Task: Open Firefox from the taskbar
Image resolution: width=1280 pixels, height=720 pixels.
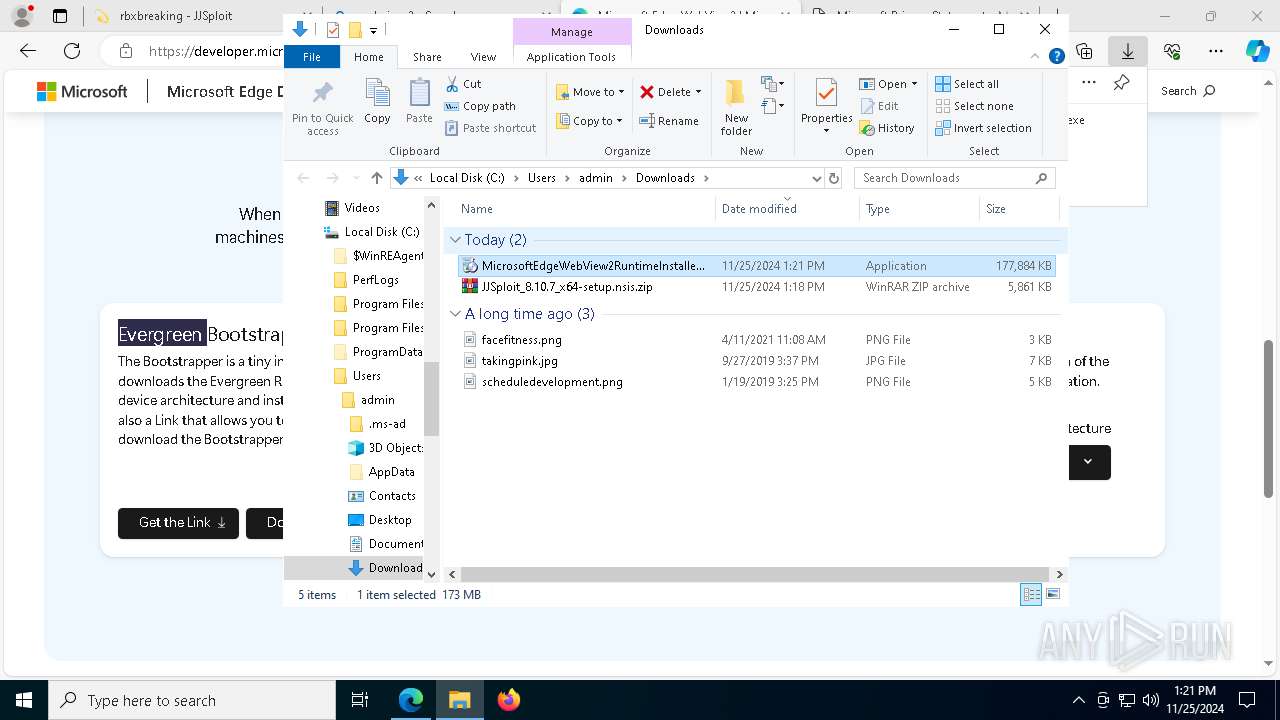Action: click(x=509, y=700)
